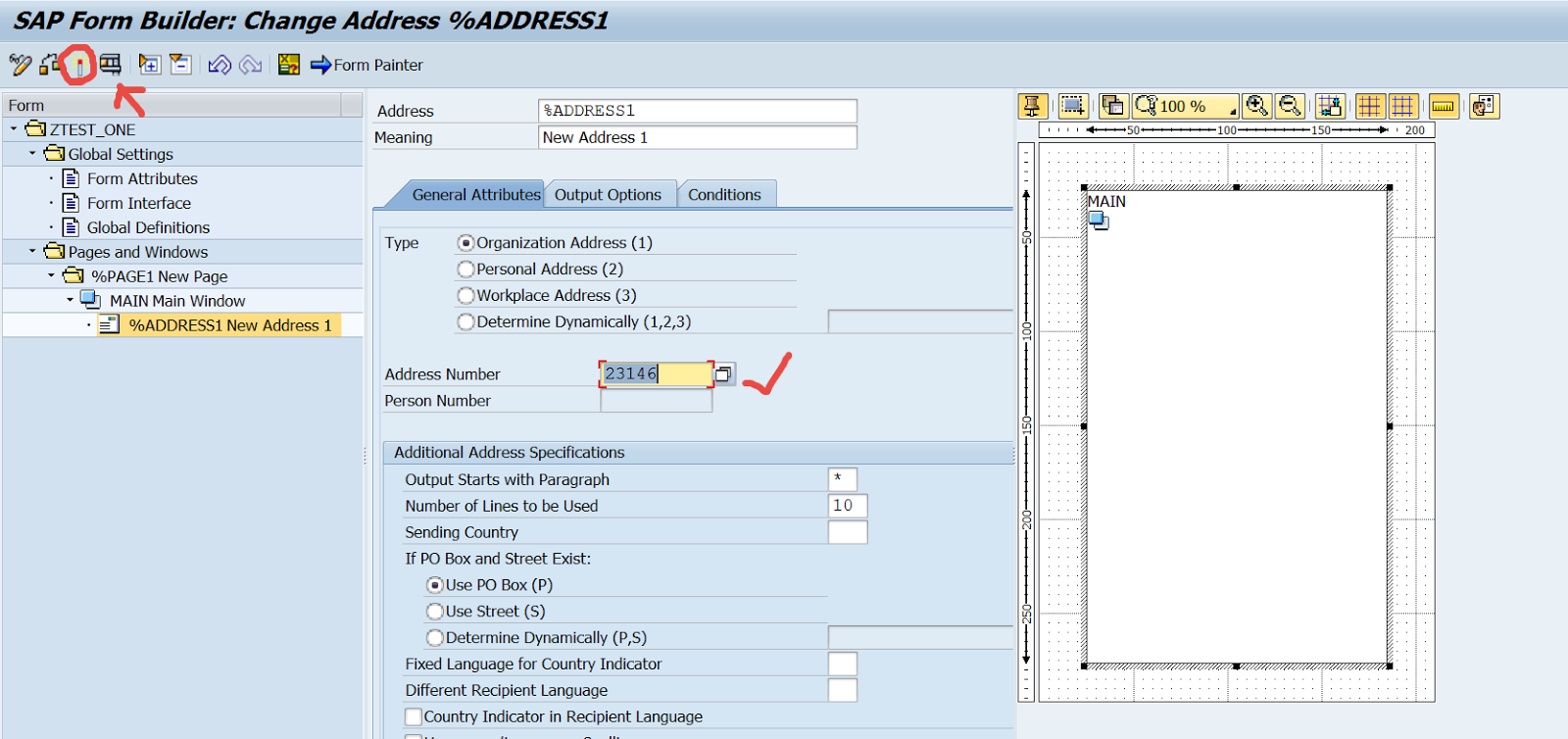Click the Global Settings folder icon

point(54,153)
